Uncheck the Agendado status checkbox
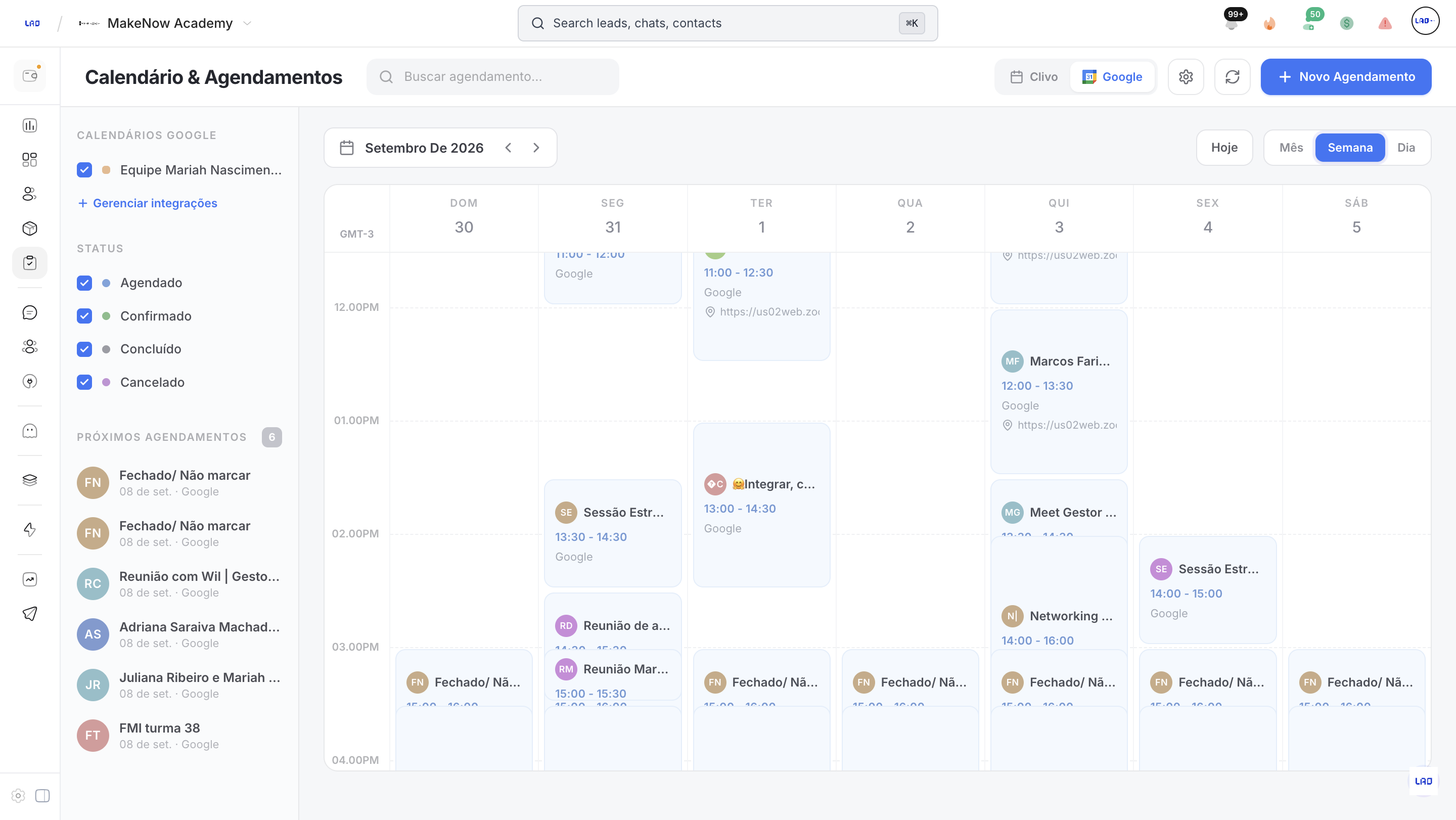1456x820 pixels. [x=84, y=283]
